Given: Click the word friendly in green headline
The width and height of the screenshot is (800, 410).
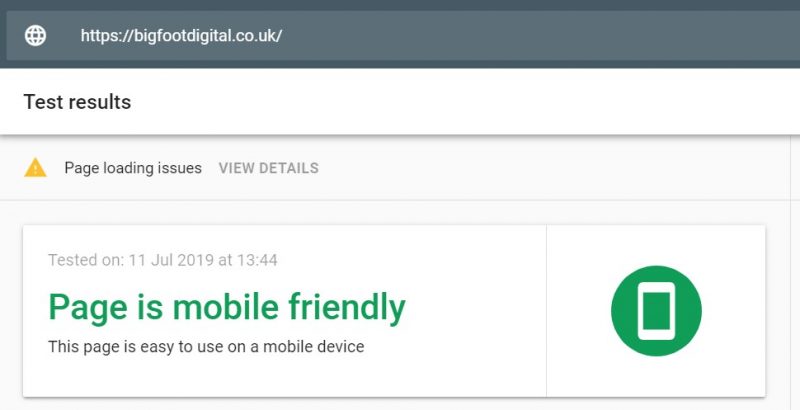Looking at the screenshot, I should pos(347,308).
